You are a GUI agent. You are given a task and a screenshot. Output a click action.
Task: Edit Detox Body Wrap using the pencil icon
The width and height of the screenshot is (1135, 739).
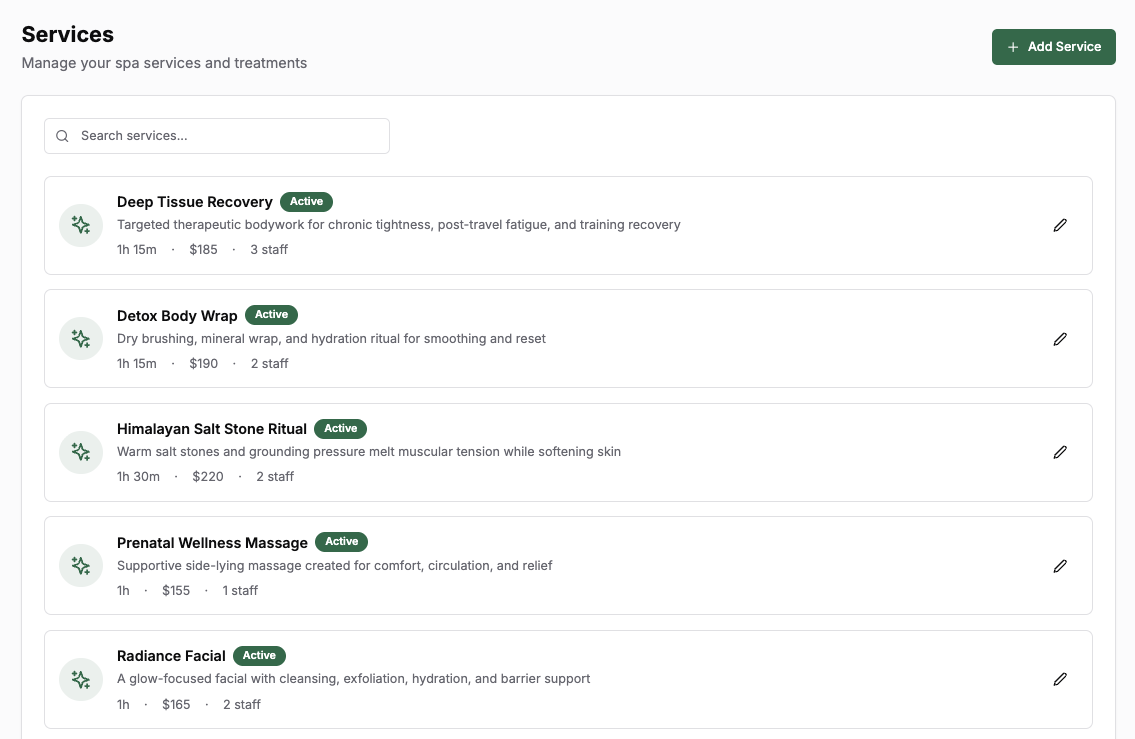tap(1060, 339)
